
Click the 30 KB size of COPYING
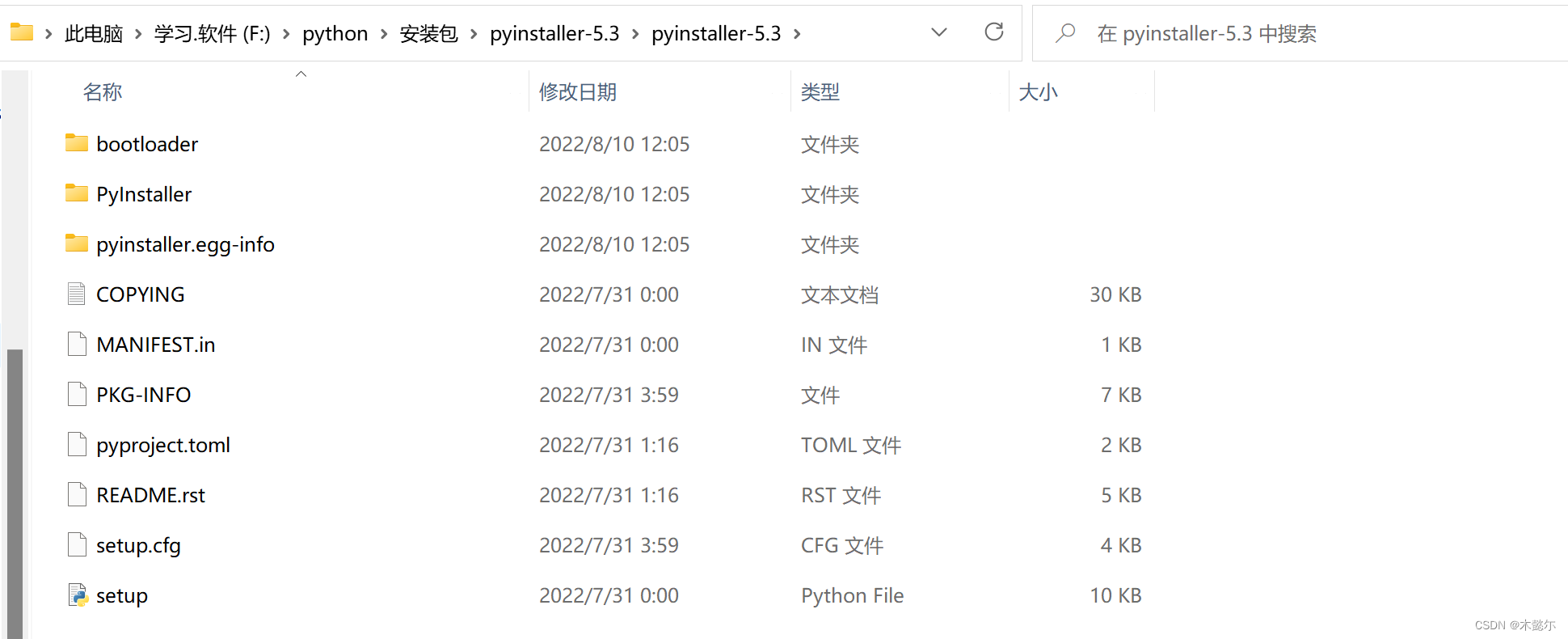(x=1115, y=294)
